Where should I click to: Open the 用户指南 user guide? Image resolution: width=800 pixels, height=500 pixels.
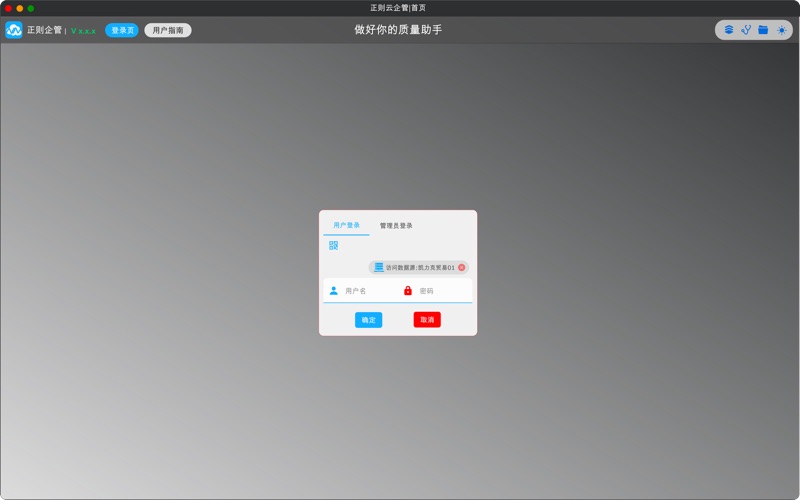coord(168,30)
